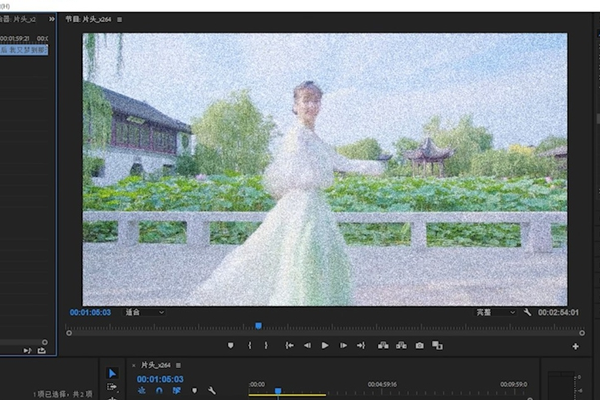This screenshot has height=400, width=600.
Task: Open zoom level dropdown showing 适合
Action: pos(145,312)
